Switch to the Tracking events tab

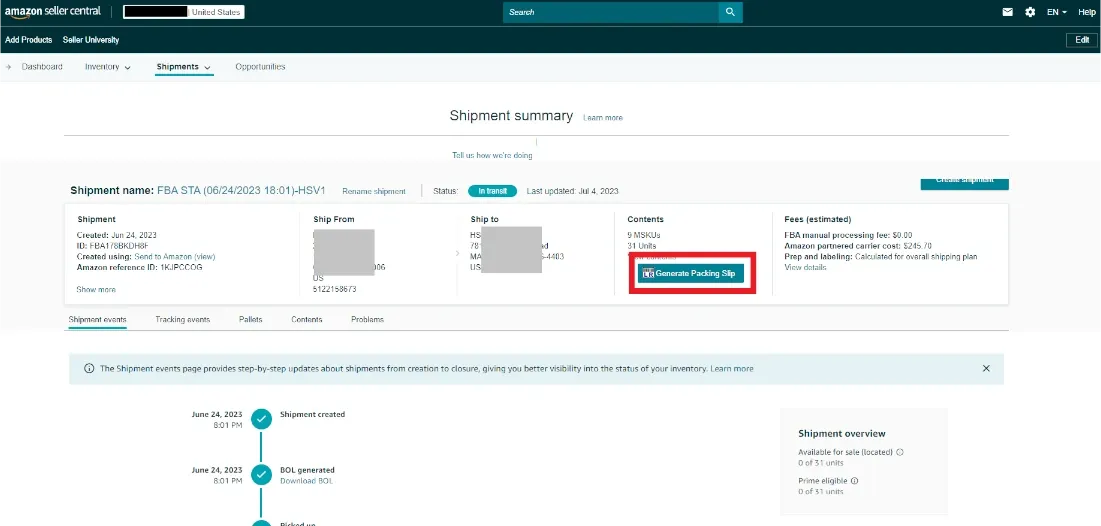coord(183,320)
